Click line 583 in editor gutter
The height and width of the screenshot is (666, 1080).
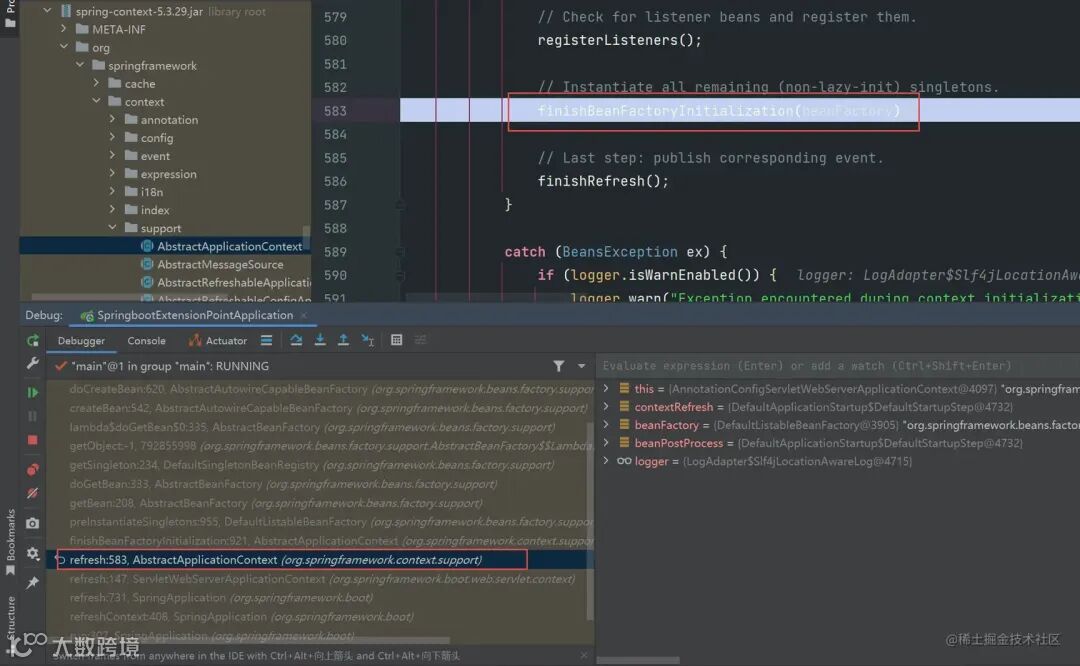(335, 111)
